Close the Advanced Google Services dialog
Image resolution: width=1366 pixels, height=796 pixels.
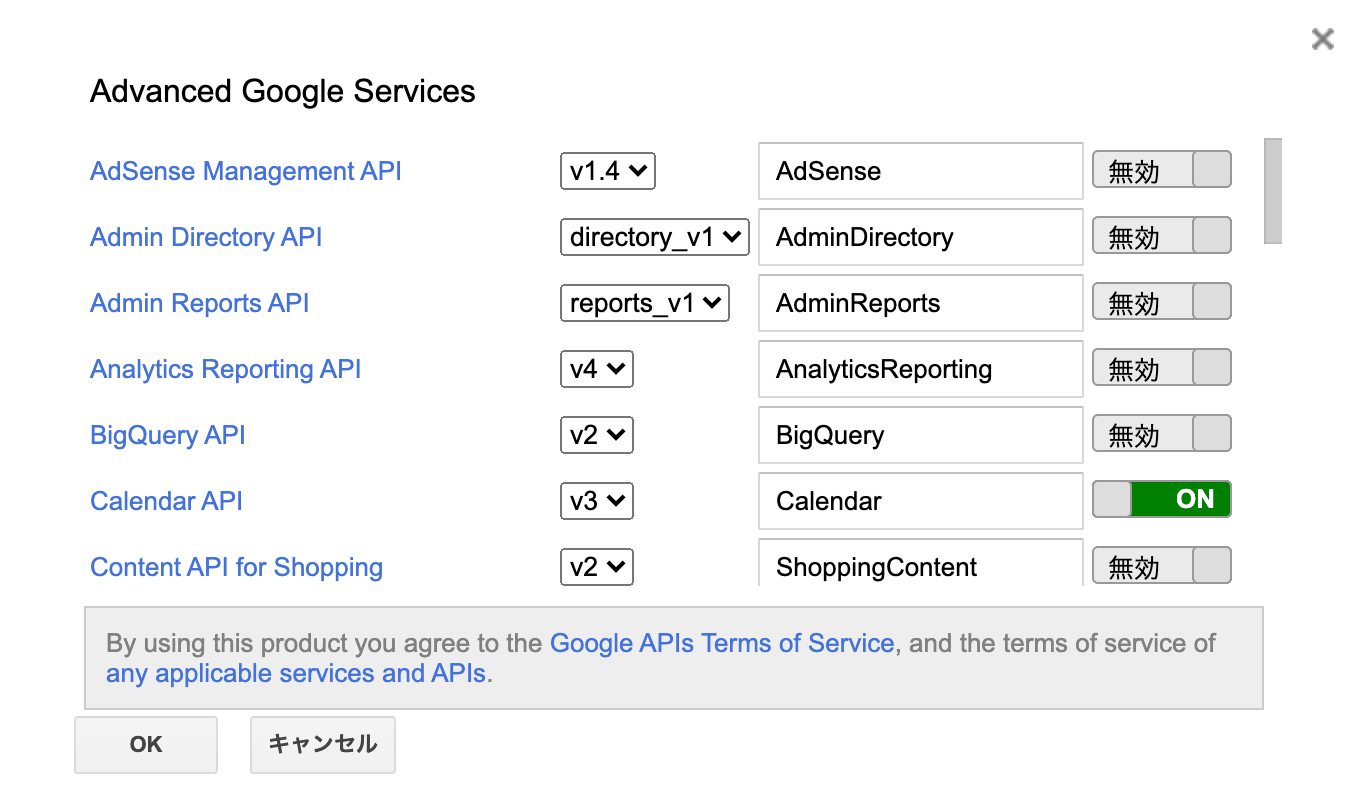pos(1322,39)
